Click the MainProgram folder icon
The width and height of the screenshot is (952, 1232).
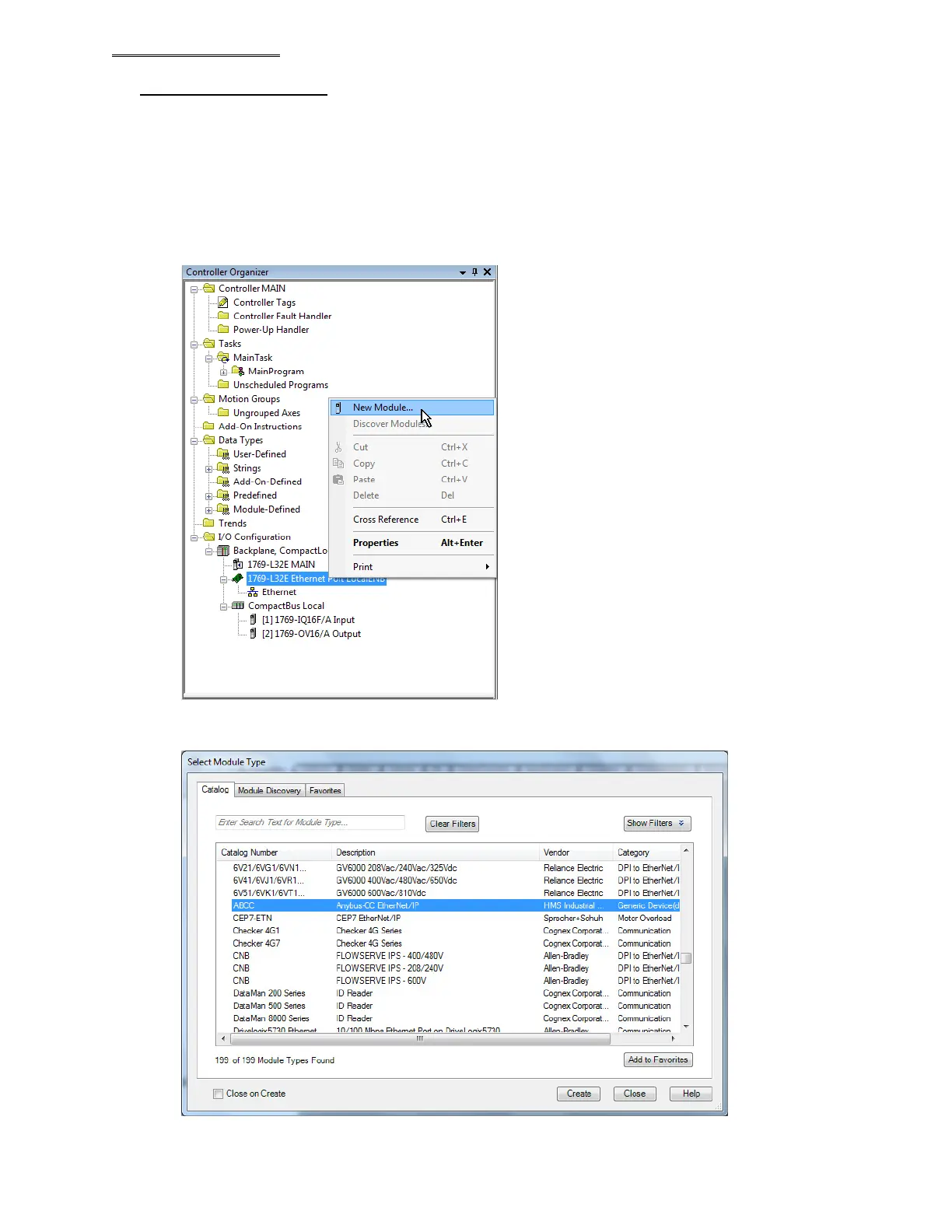tap(238, 372)
